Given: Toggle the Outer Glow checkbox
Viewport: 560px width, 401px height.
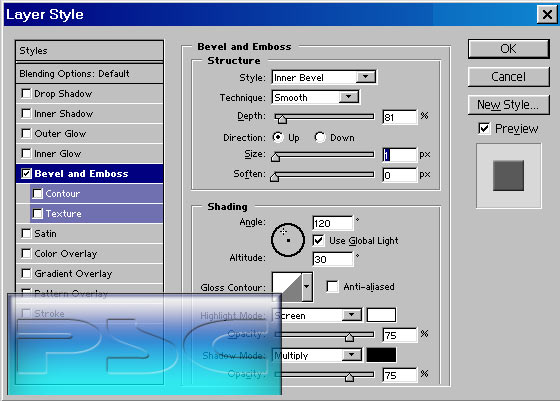Looking at the screenshot, I should (x=26, y=134).
